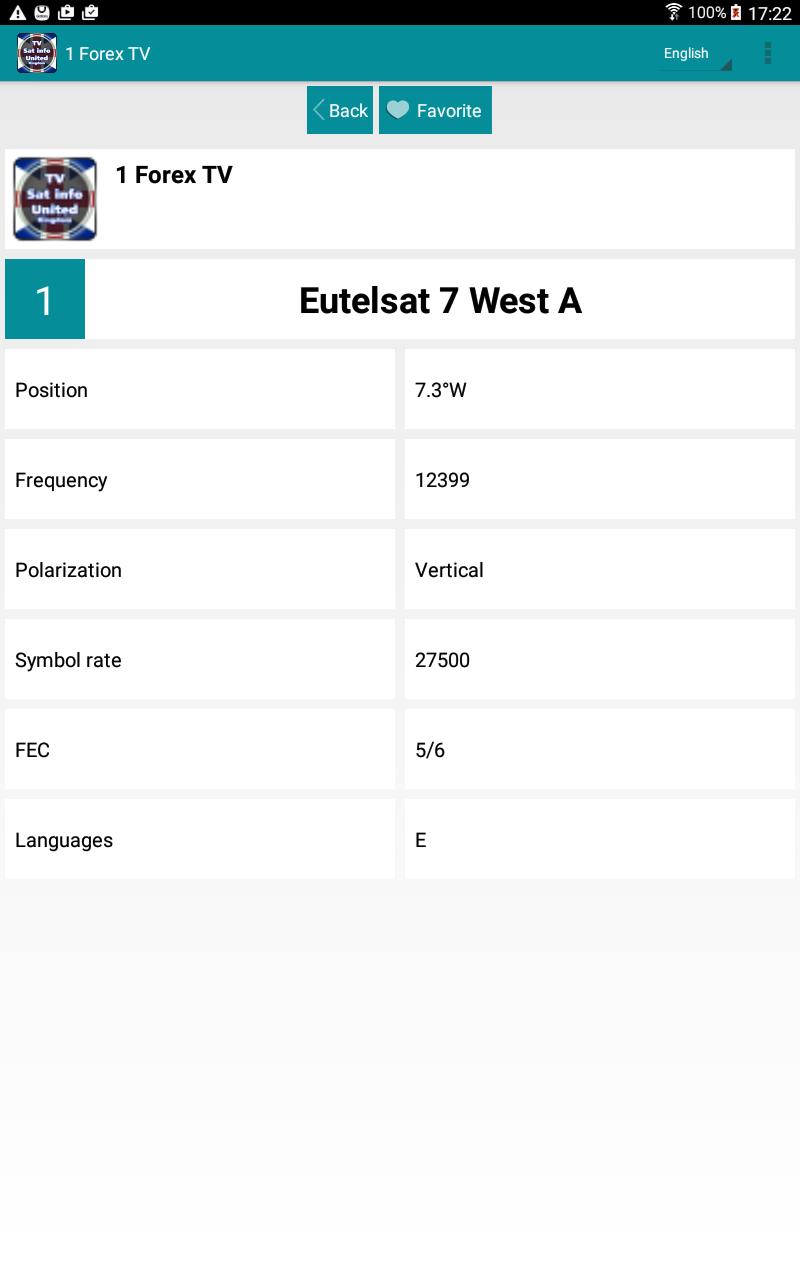Tap the Position value 7.3°W
Viewport: 800px width, 1280px height.
point(441,390)
